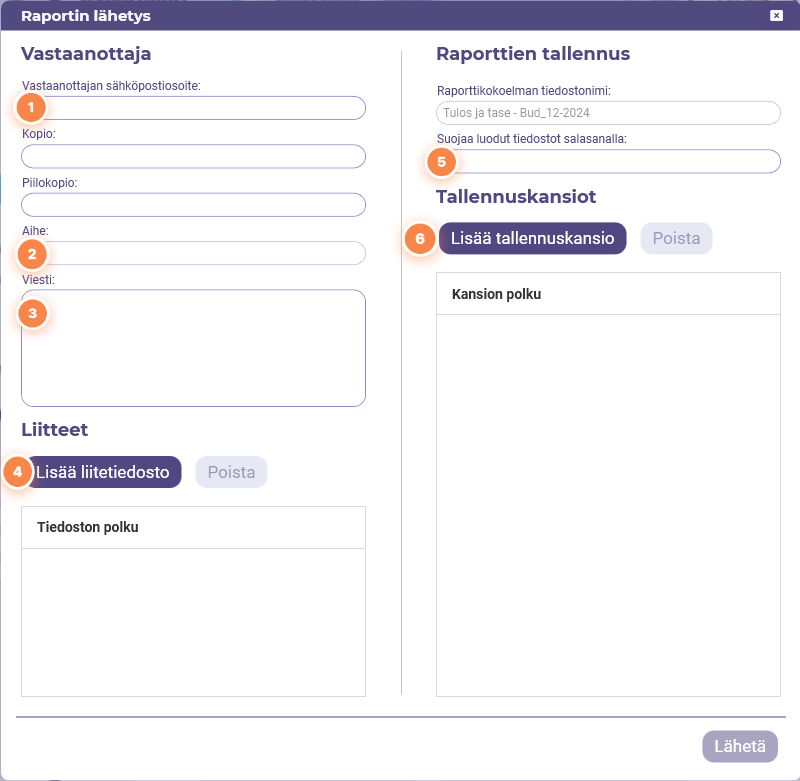The image size is (800, 781).
Task: Click orange step marker number 2
Action: point(32,254)
